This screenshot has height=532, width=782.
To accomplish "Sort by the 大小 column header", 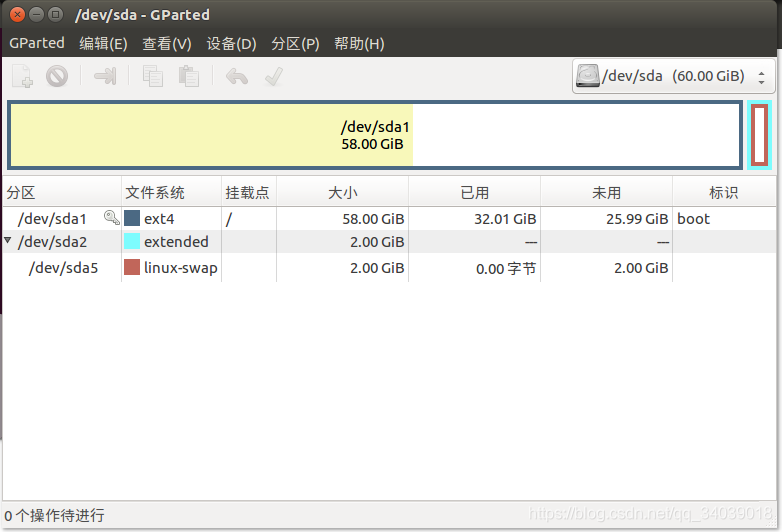I will [343, 192].
